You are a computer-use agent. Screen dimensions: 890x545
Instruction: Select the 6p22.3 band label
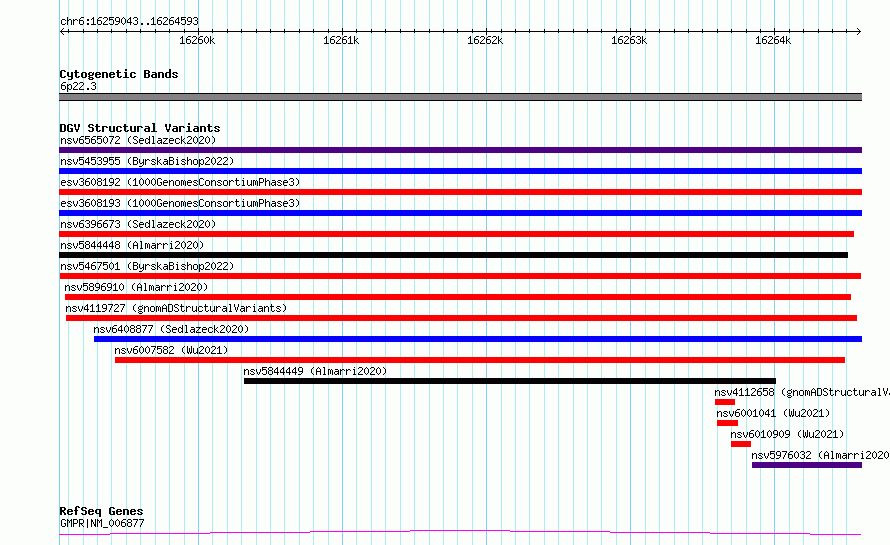coord(78,86)
